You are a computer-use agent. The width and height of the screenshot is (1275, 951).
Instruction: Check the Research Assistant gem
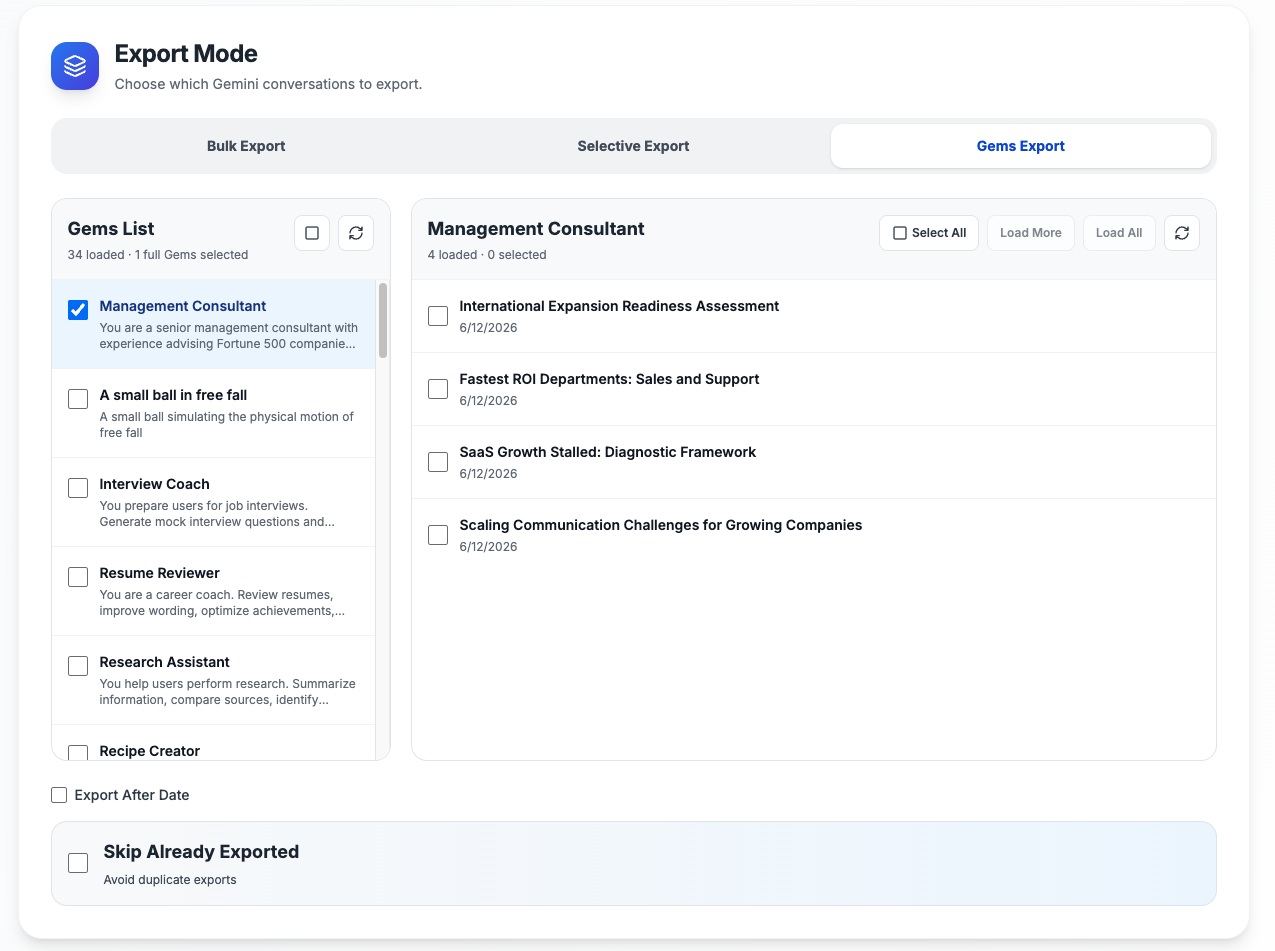pyautogui.click(x=78, y=666)
